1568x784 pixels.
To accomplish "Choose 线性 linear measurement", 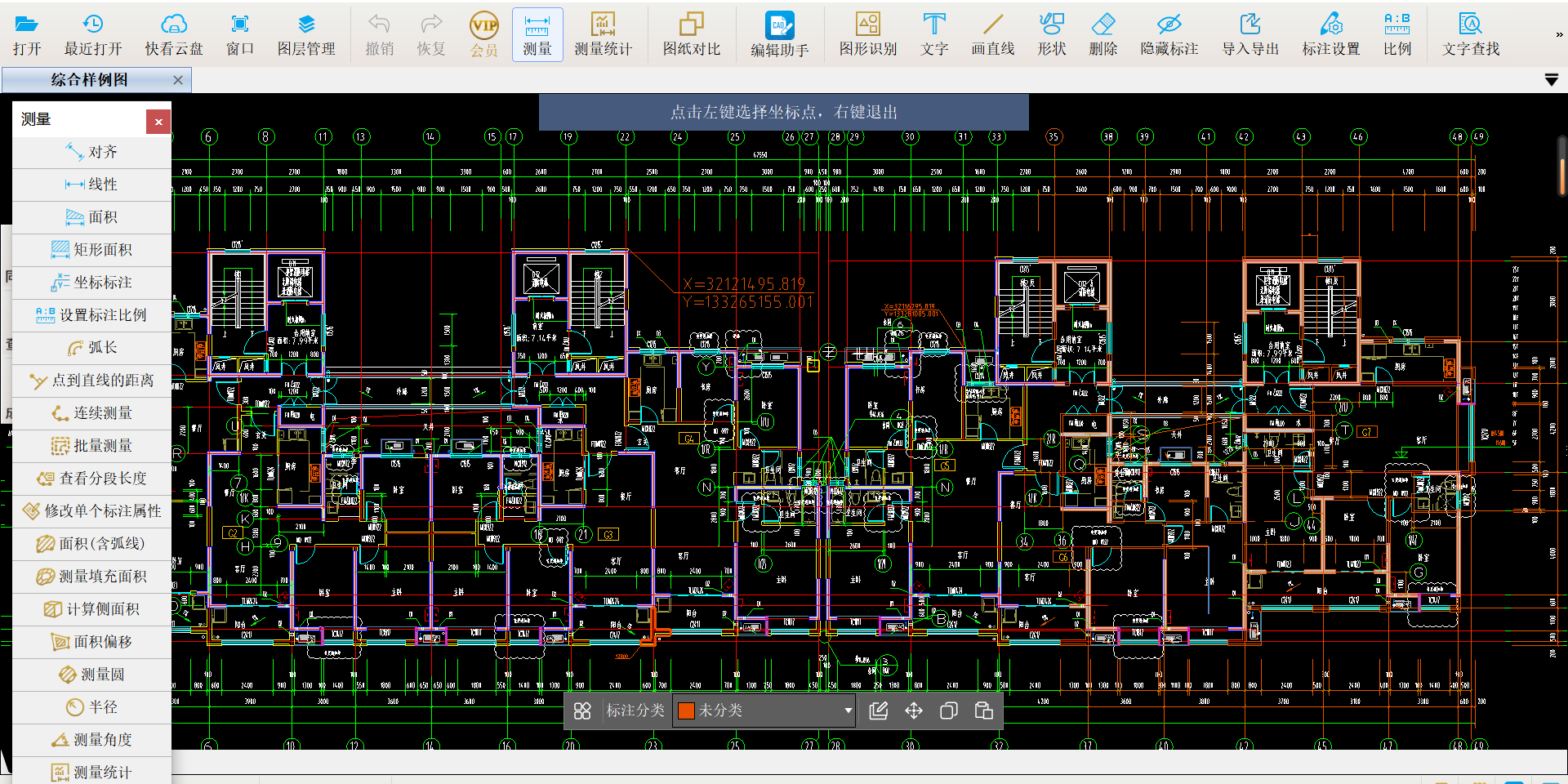I will point(91,185).
